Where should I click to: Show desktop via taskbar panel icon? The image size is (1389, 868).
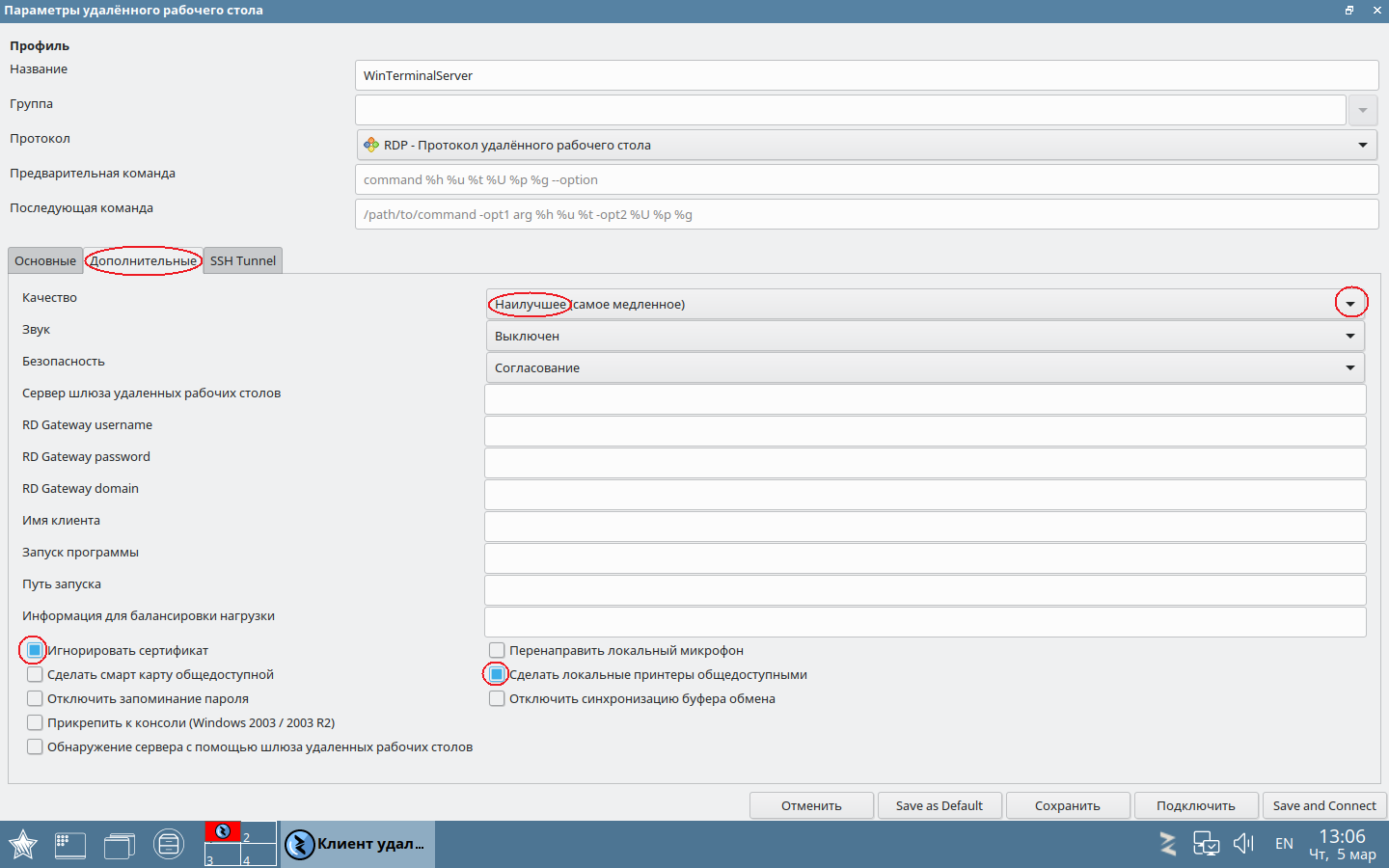pos(70,845)
